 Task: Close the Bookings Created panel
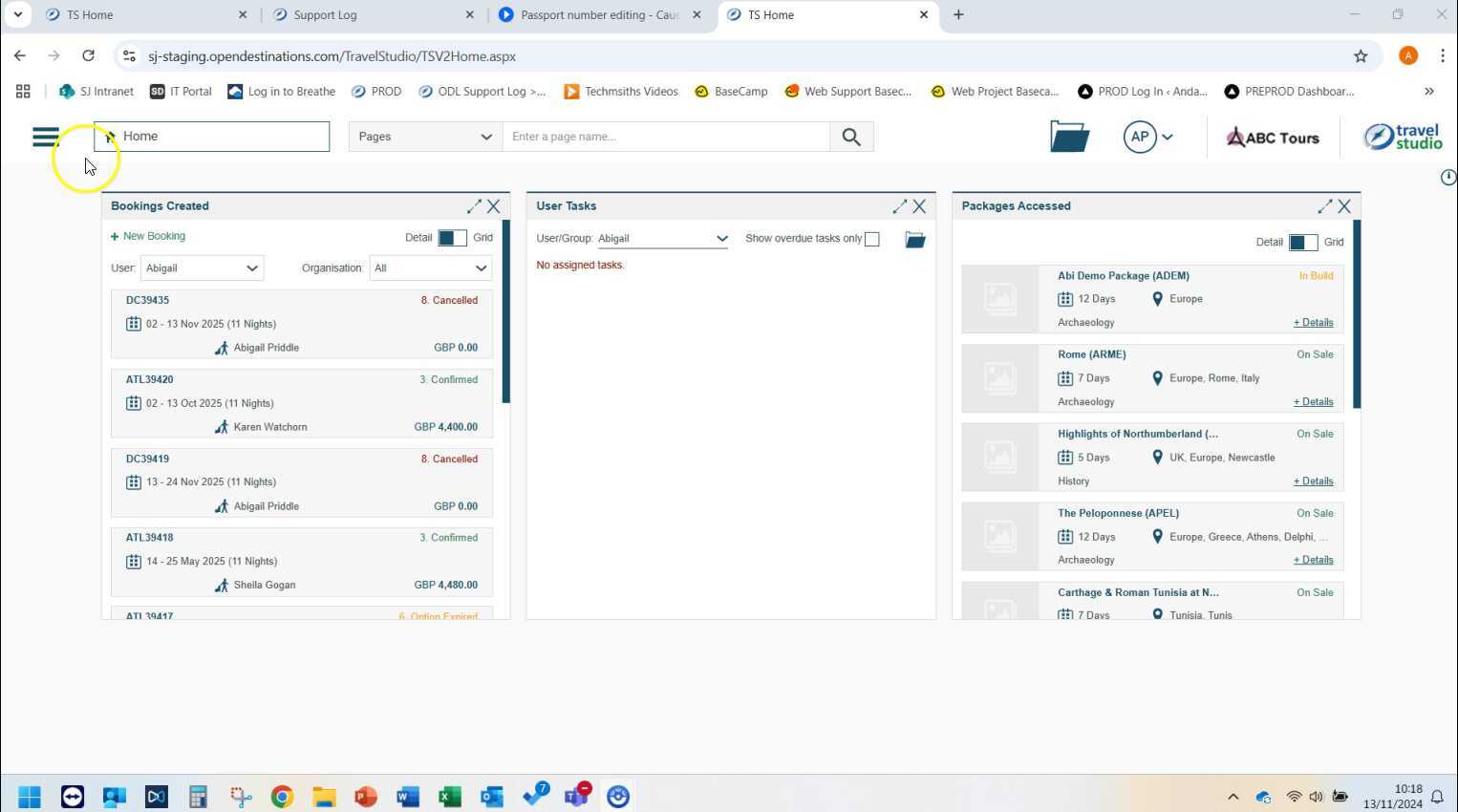click(x=494, y=206)
